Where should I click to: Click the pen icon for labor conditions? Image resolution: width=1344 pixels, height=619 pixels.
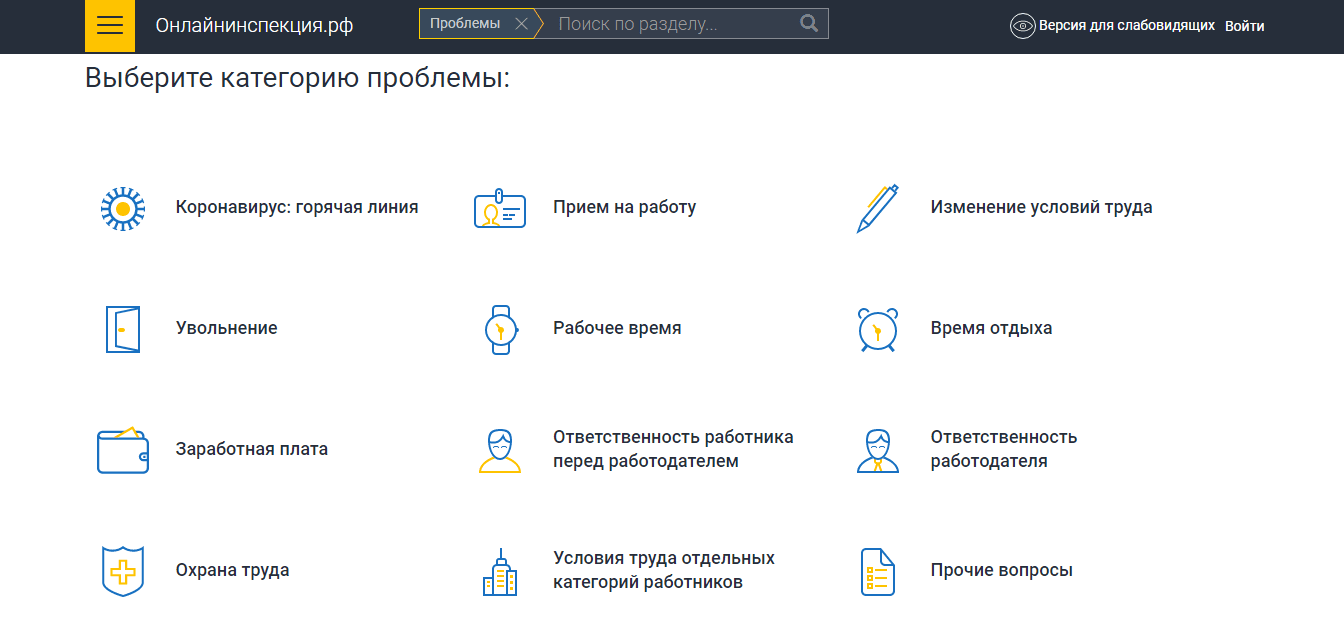click(877, 209)
